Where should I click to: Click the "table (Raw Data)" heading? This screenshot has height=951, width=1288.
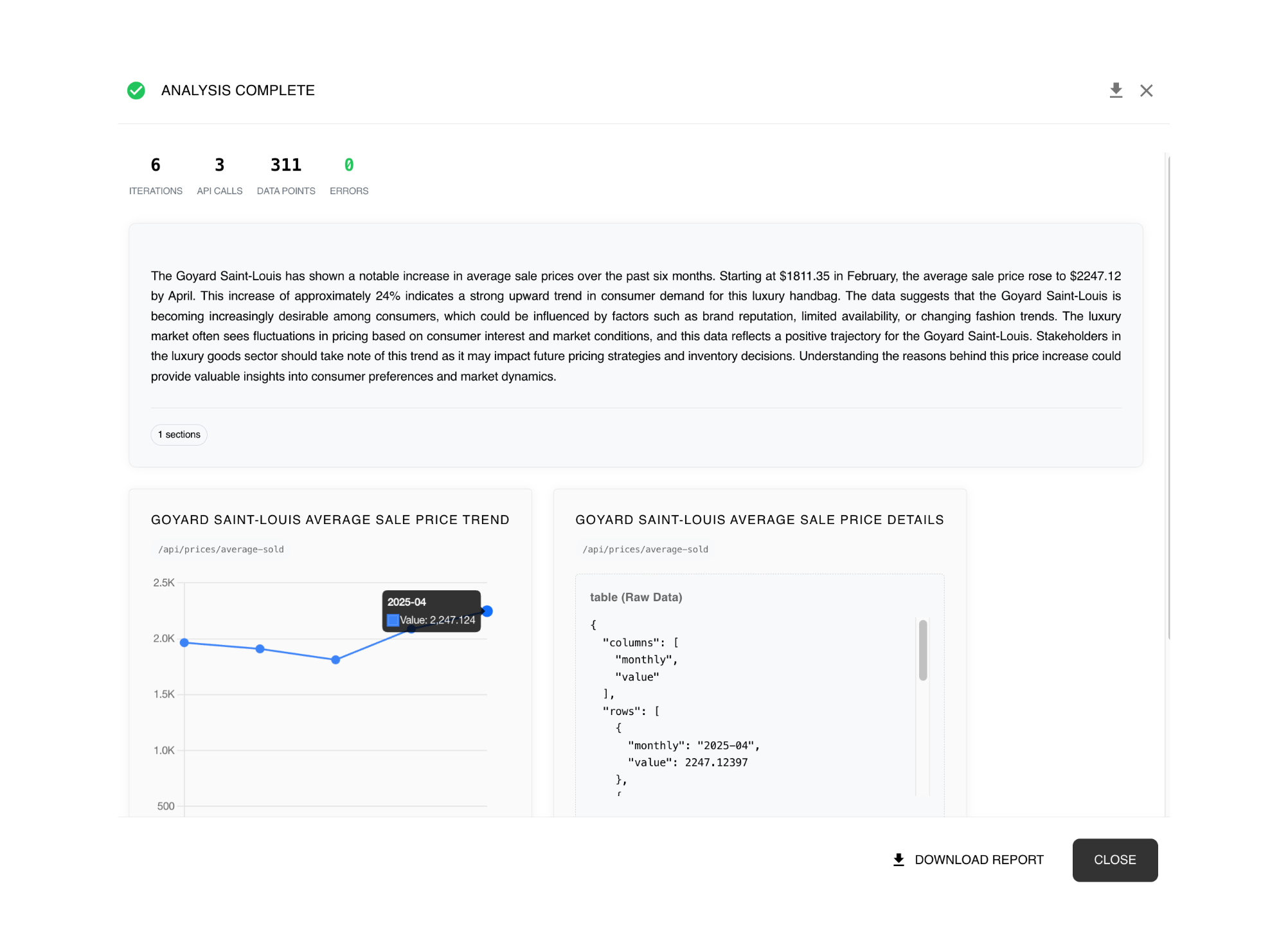636,597
